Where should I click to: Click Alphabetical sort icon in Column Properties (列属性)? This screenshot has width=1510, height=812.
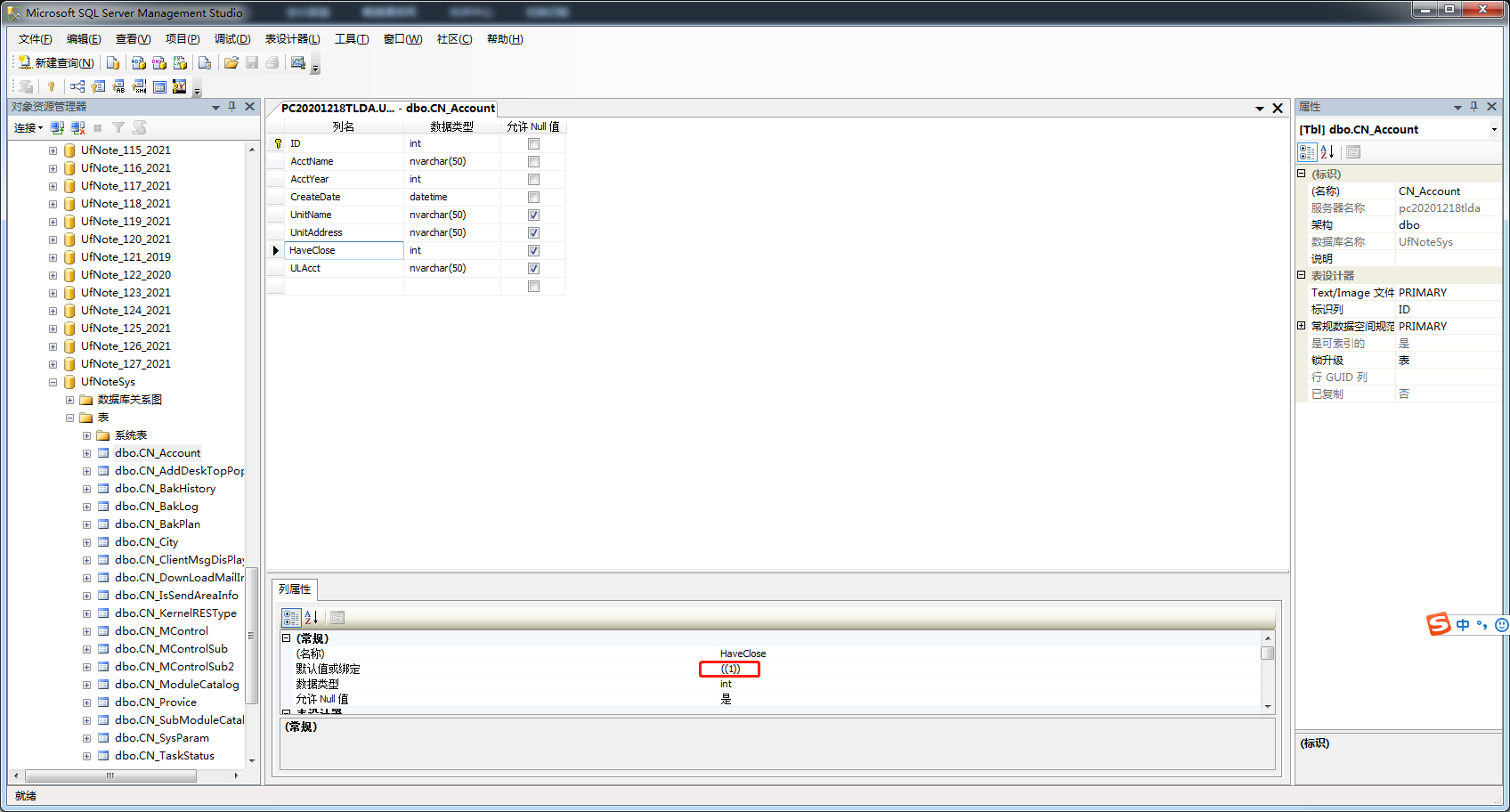(312, 617)
